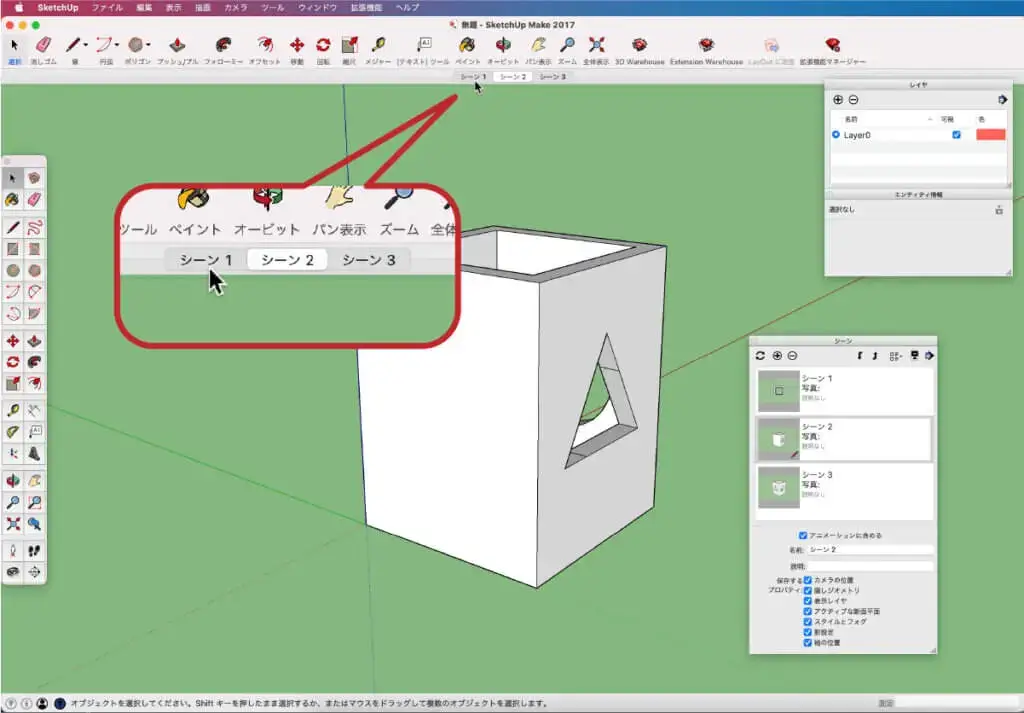Viewport: 1024px width, 713px height.
Task: Pick the Rotate (回転) tool in toolbar
Action: click(323, 45)
